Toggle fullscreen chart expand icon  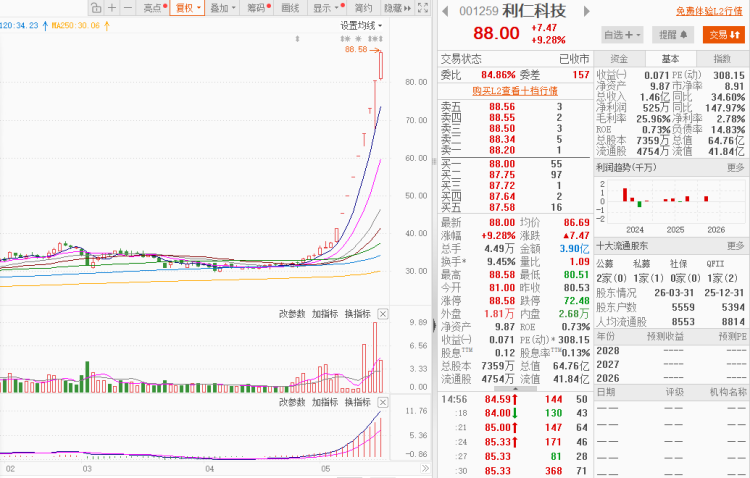(x=423, y=8)
